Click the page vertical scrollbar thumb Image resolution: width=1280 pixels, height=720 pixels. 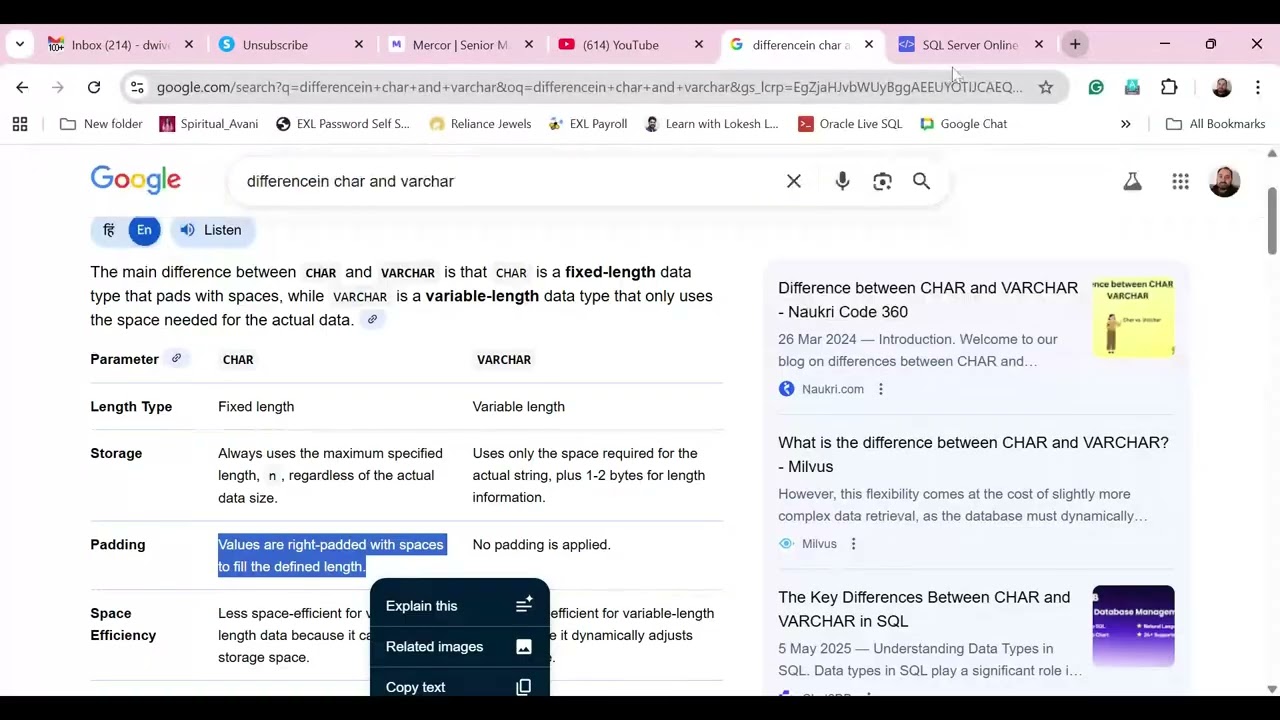[1272, 220]
